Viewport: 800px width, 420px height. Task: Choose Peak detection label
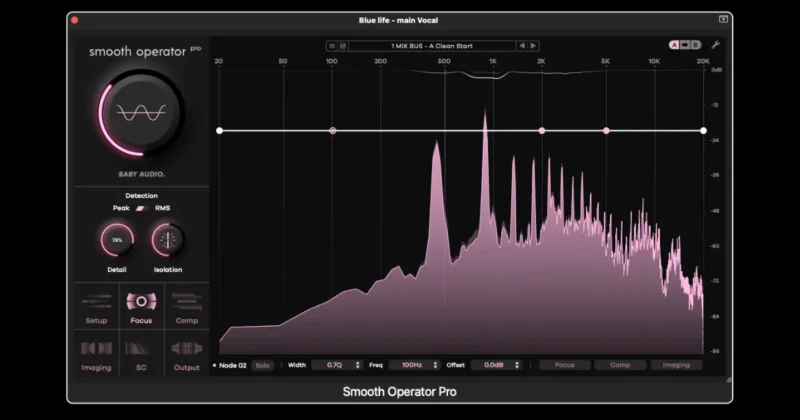(121, 208)
